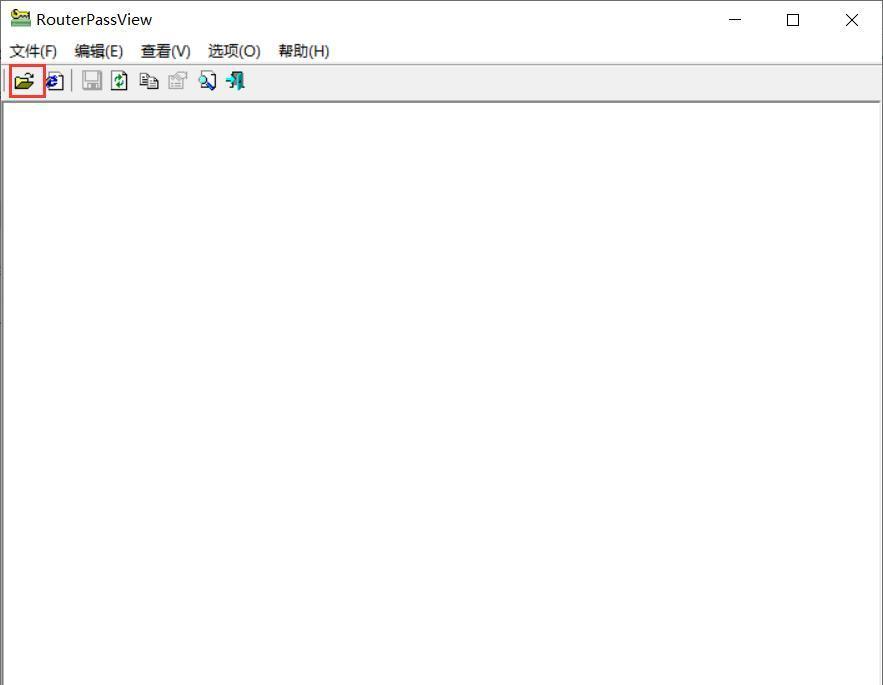Open Find using the magnifier icon
Image resolution: width=883 pixels, height=685 pixels.
[x=207, y=81]
